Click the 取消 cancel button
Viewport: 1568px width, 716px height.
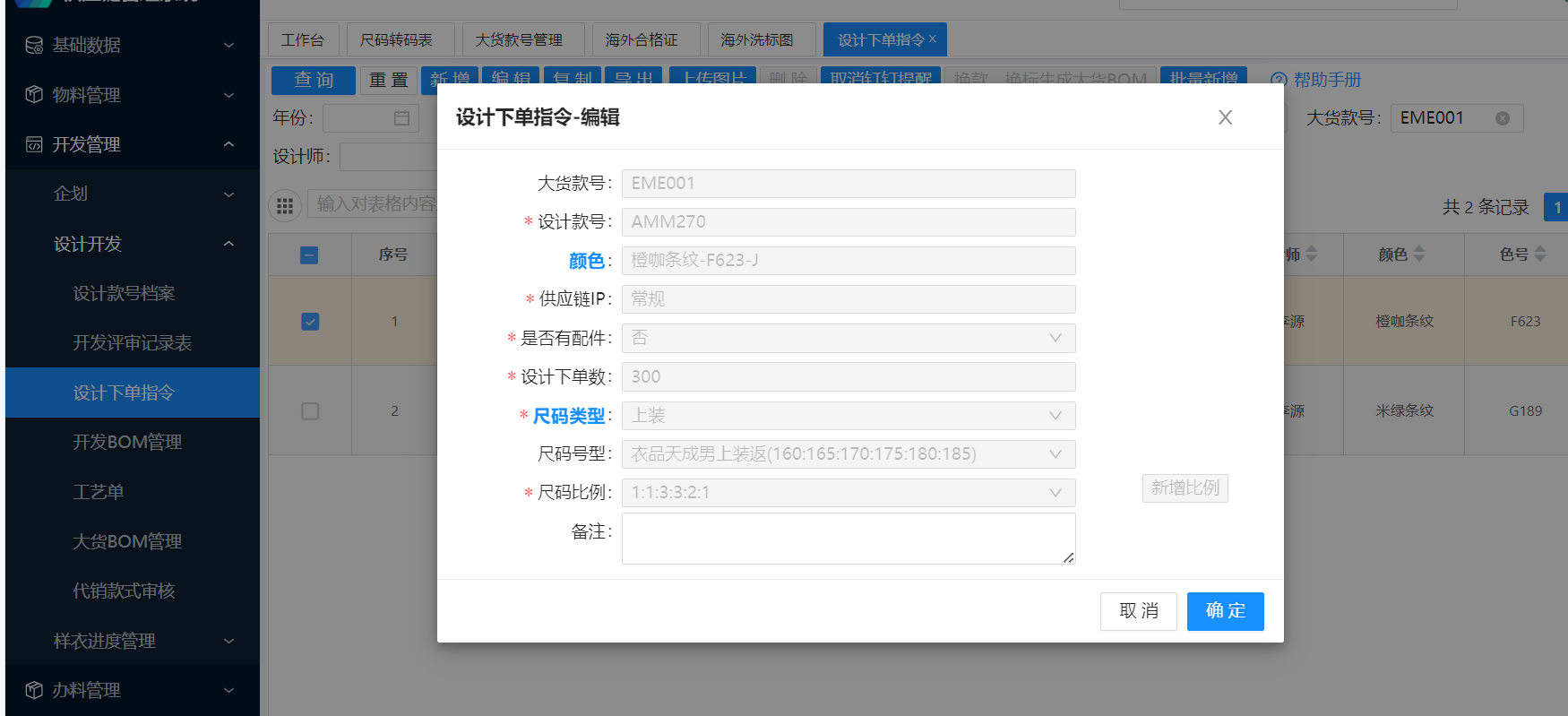pos(1138,611)
